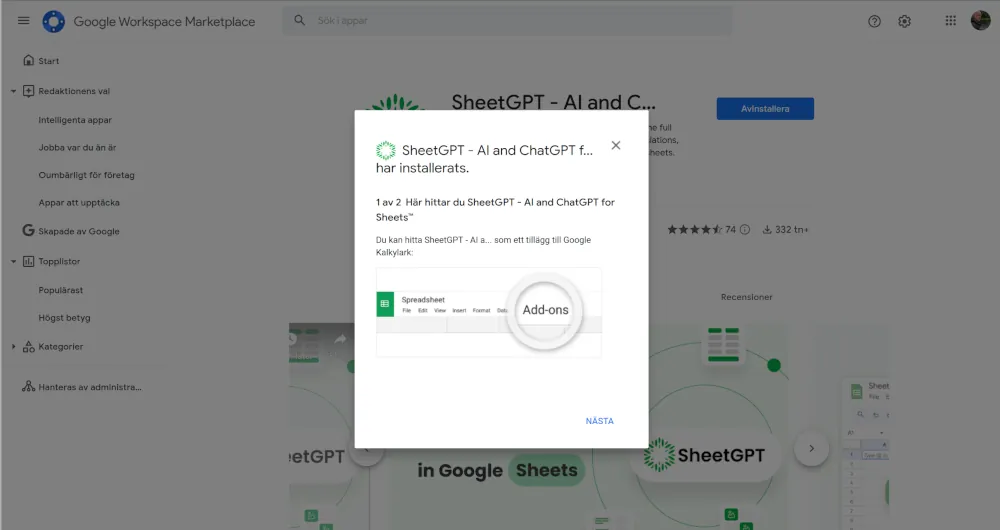The height and width of the screenshot is (530, 1000).
Task: Click the SheetGPT app title heading
Action: (x=553, y=102)
